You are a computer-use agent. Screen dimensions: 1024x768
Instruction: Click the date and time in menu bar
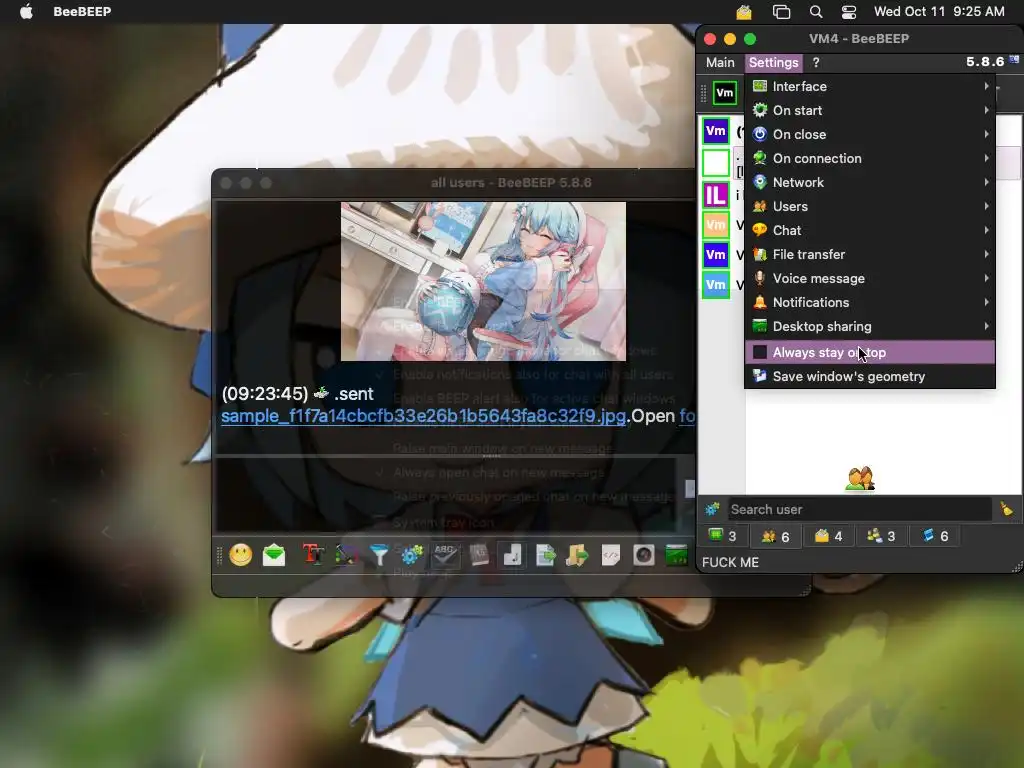pyautogui.click(x=939, y=12)
